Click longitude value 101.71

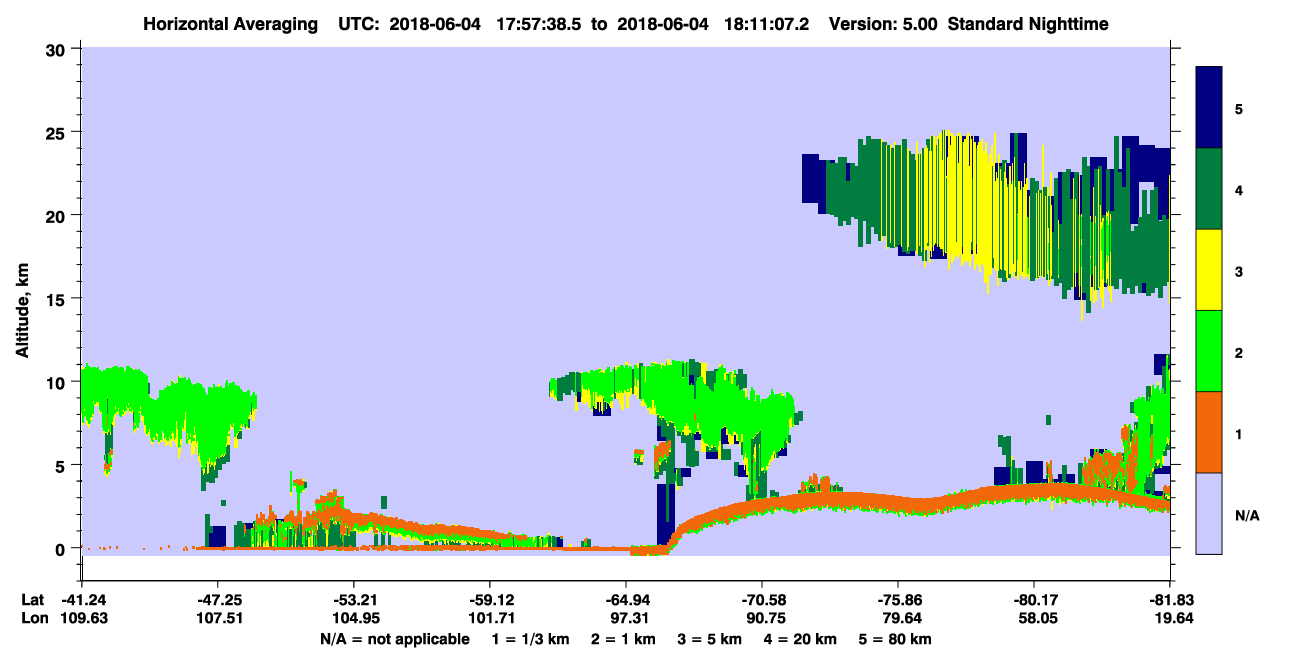click(x=490, y=618)
